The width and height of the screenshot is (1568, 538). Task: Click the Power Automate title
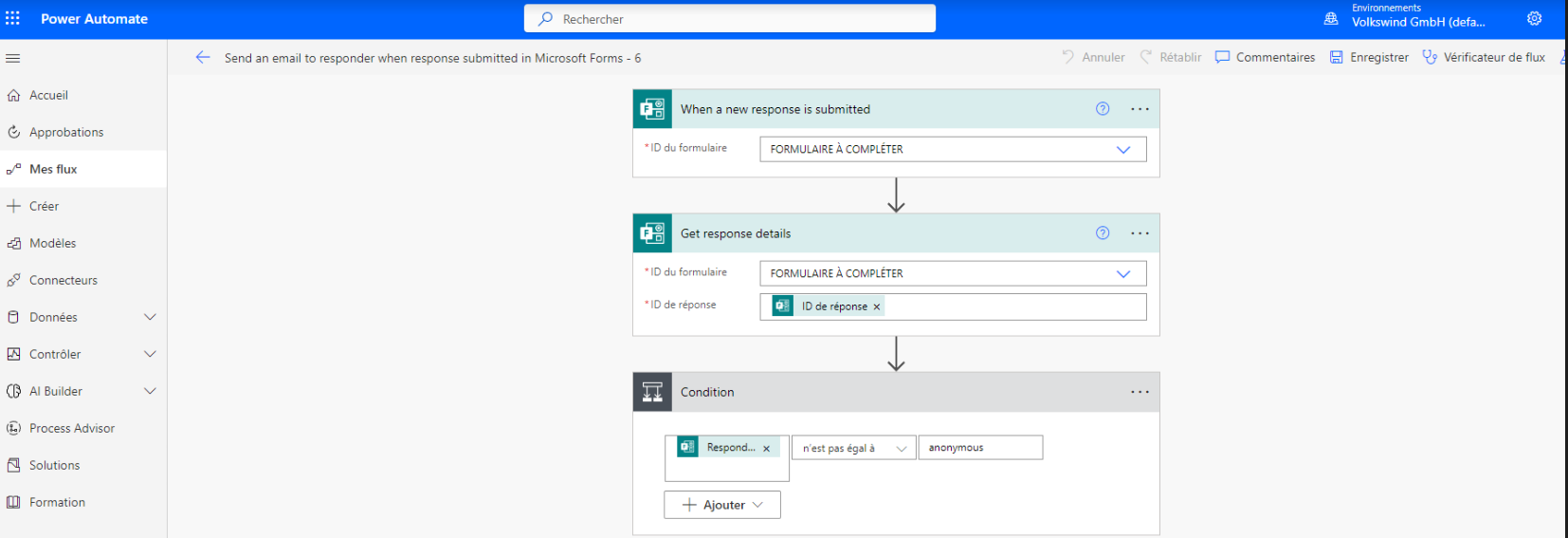click(94, 19)
